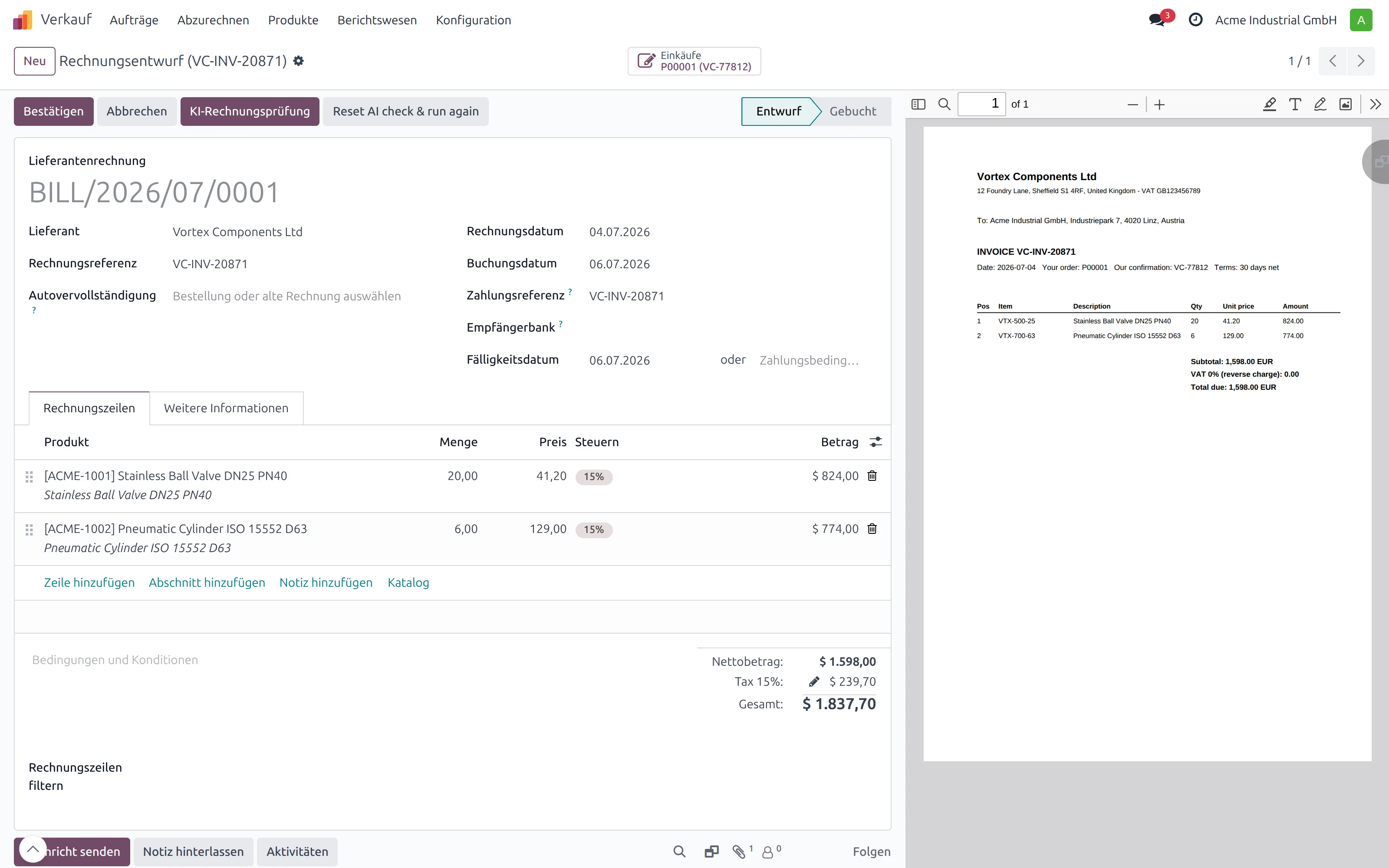
Task: Open Einkäufe P00001 smart button
Action: point(694,61)
